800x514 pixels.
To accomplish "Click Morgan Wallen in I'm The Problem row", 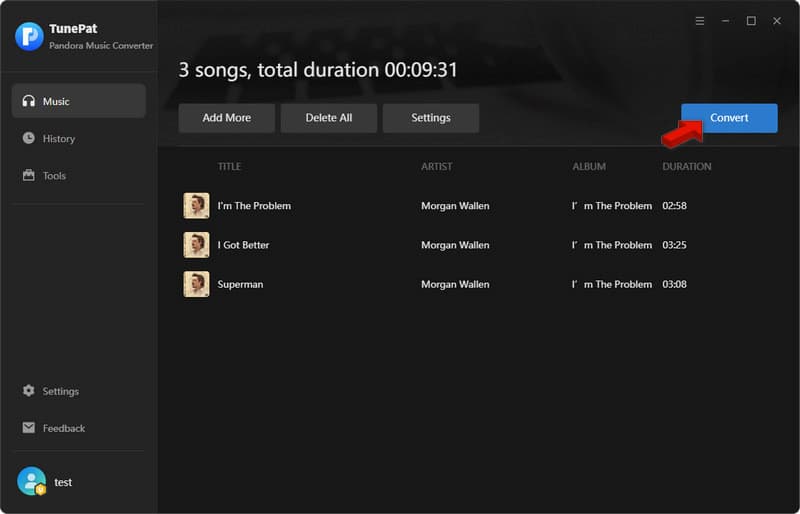I will (455, 206).
